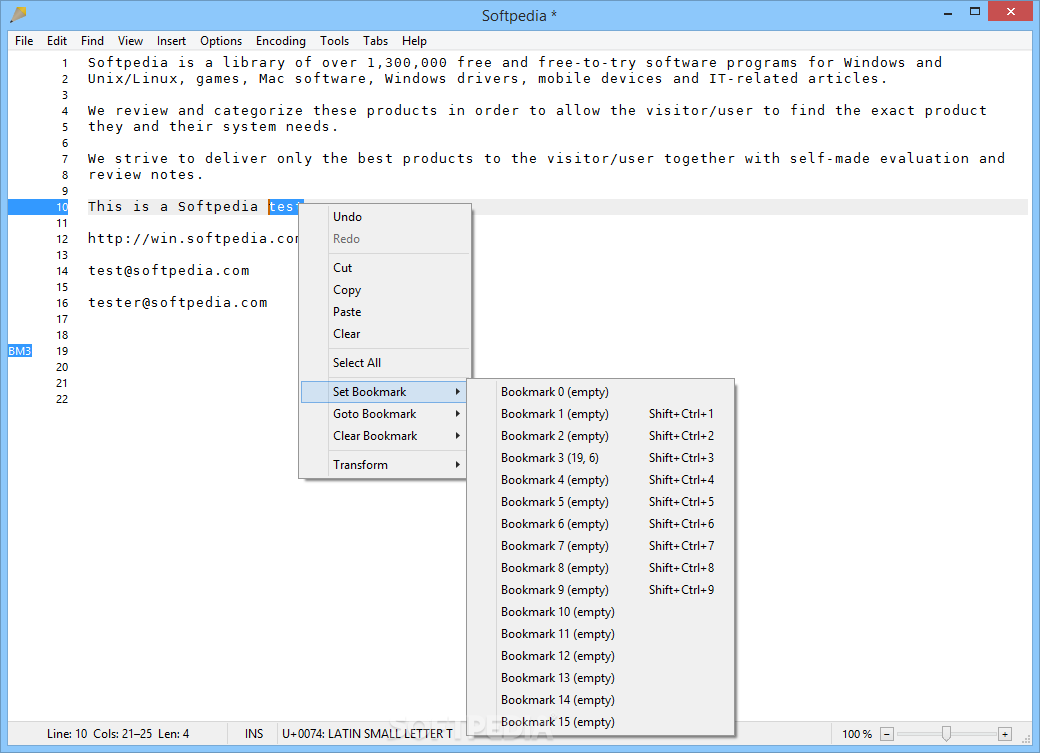1040x753 pixels.
Task: Choose Clear from the context menu
Action: 385,334
